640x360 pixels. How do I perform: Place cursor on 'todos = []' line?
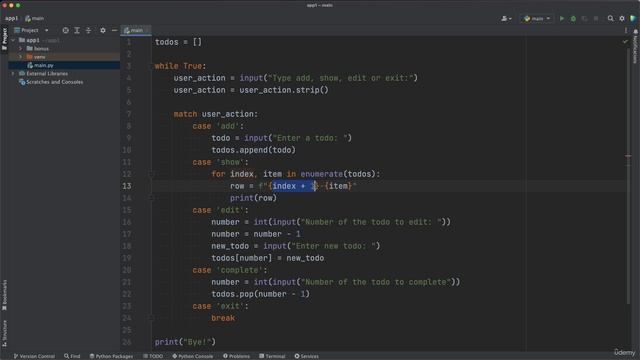178,42
